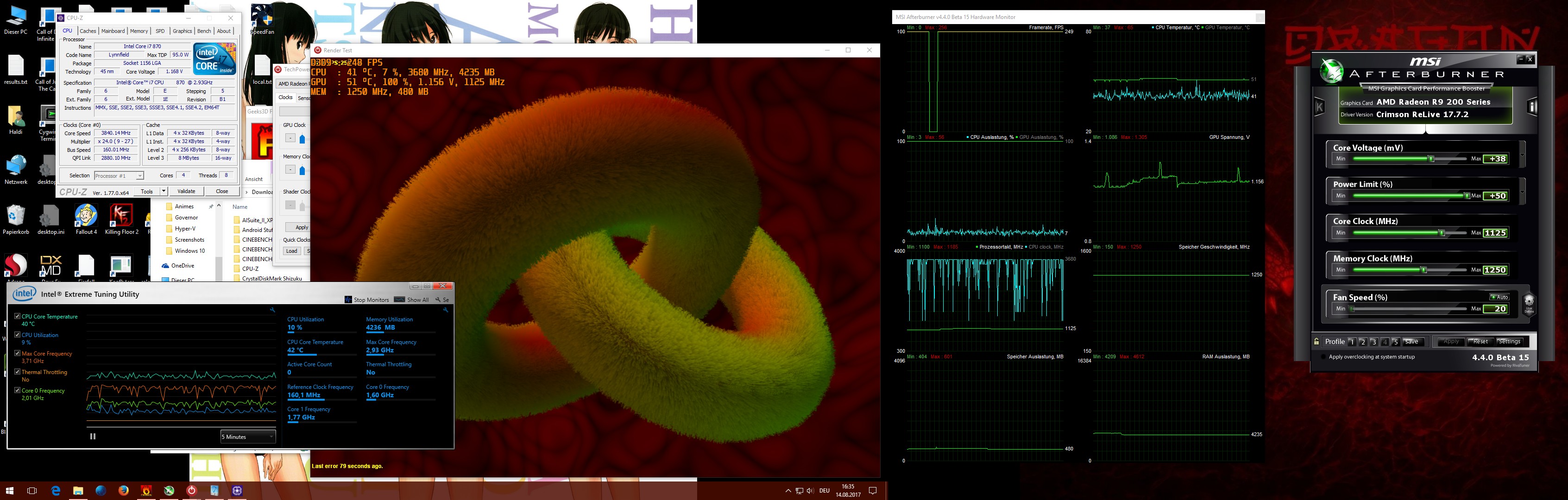
Task: Toggle the Thermal Throttling checkbox in XTU
Action: (17, 372)
